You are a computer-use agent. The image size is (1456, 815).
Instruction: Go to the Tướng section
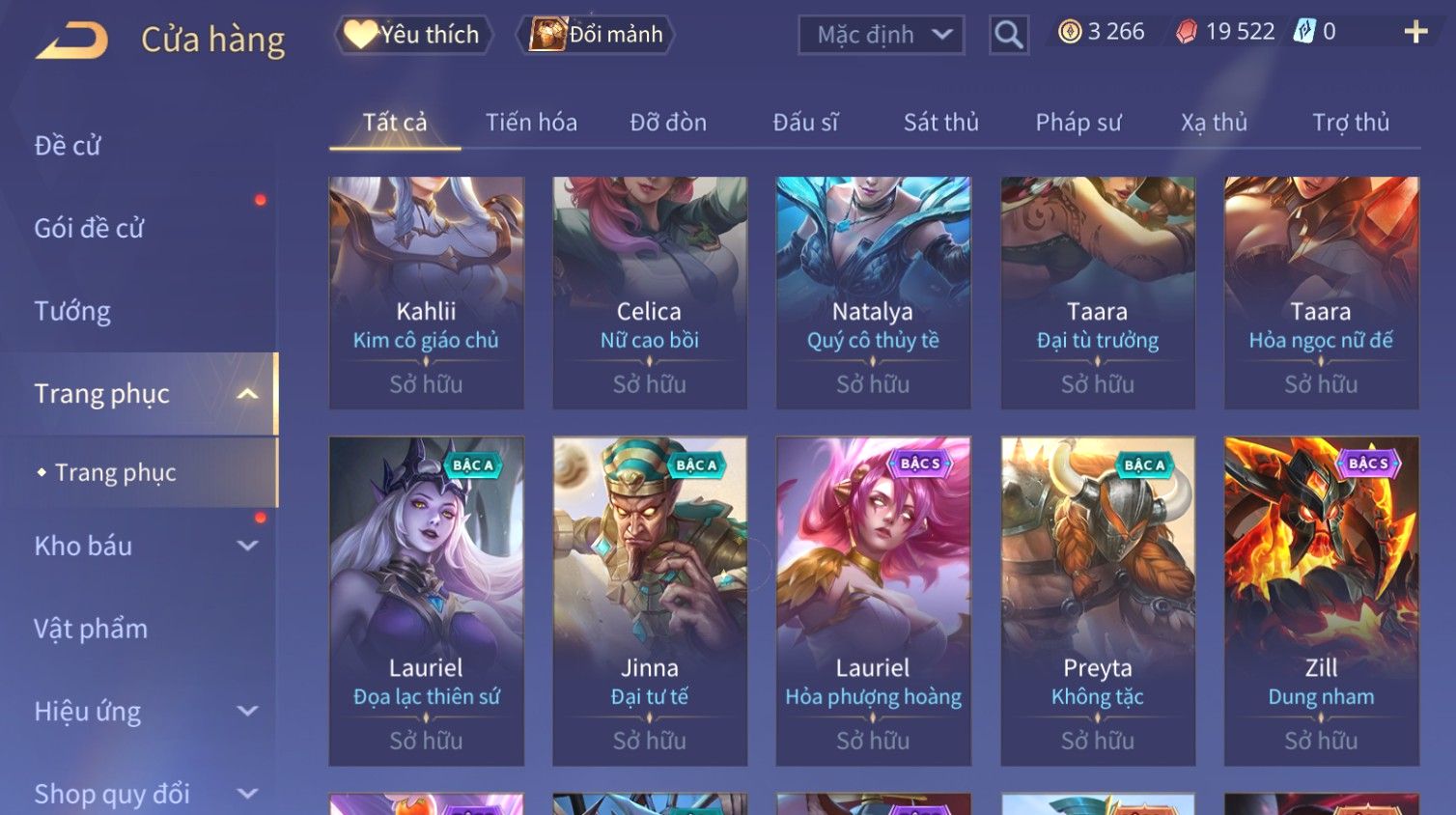[72, 311]
